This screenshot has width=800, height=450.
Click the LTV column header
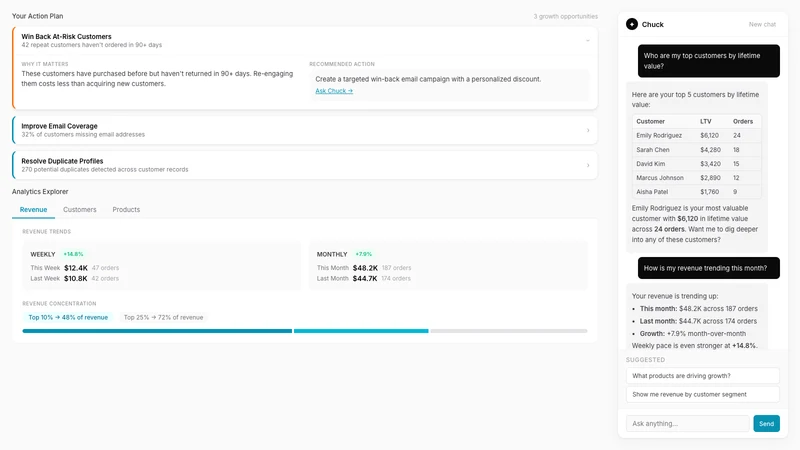706,121
